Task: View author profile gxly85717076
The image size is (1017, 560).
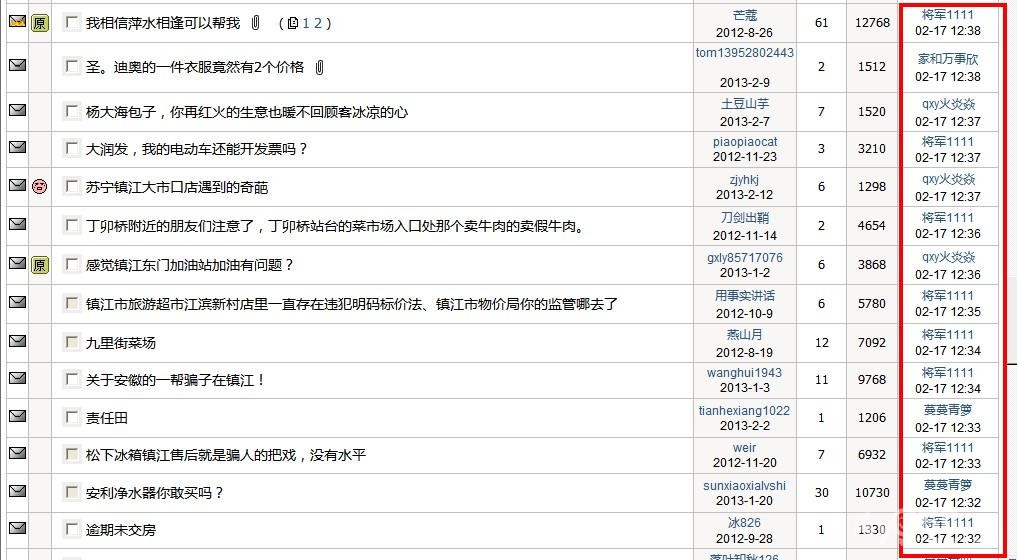Action: 745,258
